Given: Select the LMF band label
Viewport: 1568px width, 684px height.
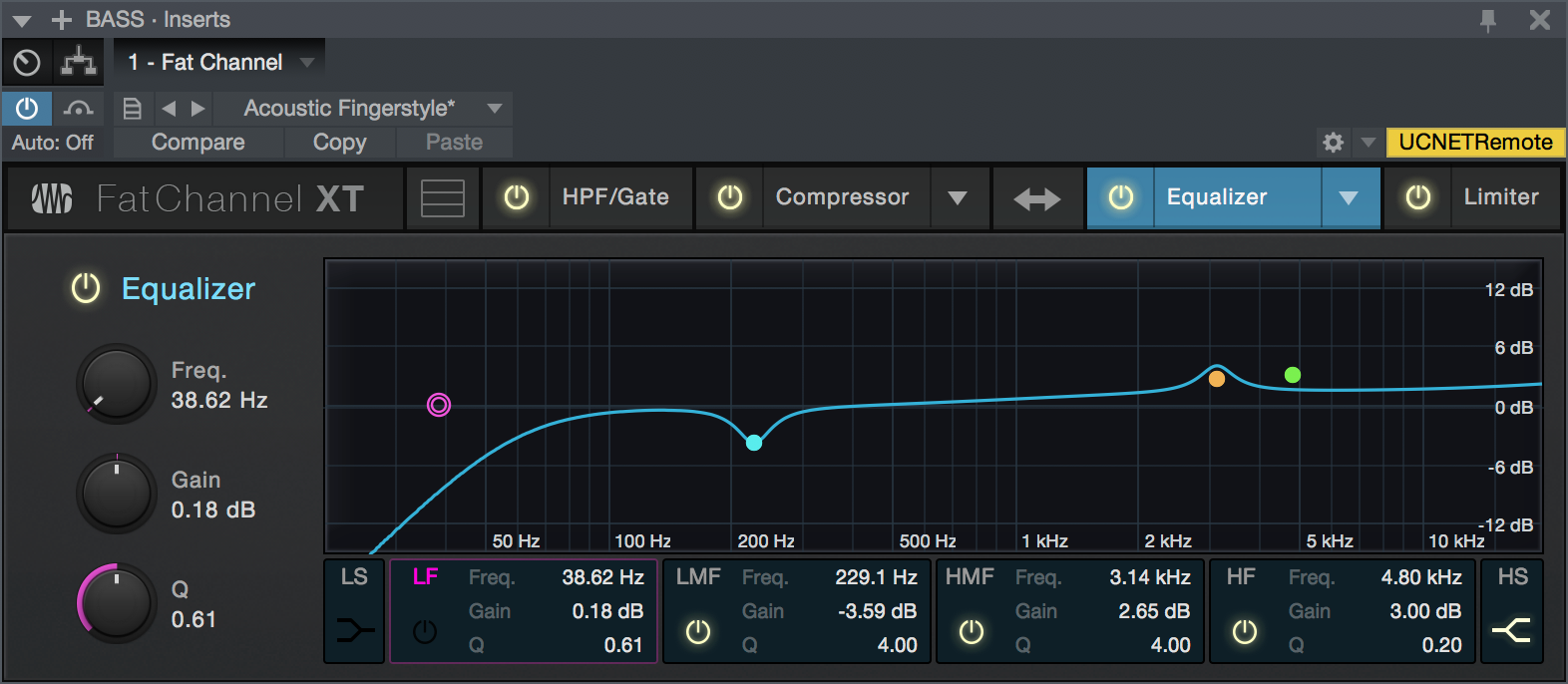Looking at the screenshot, I should pyautogui.click(x=698, y=576).
